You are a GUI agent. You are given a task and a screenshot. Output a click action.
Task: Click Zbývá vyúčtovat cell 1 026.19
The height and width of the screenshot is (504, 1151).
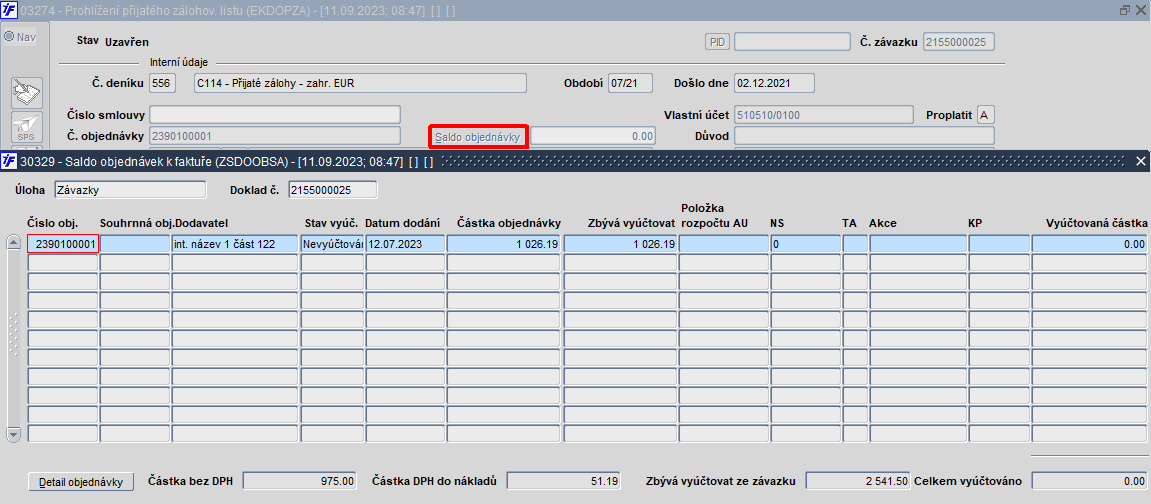(x=620, y=244)
